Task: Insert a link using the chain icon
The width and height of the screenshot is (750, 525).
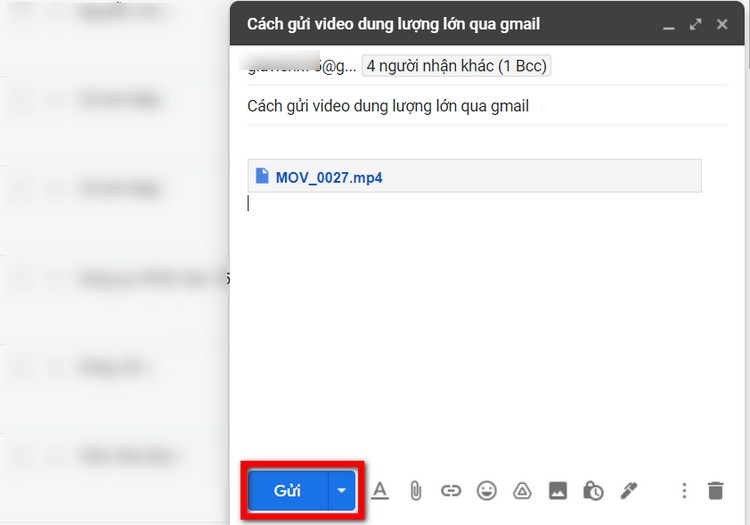Action: [x=451, y=491]
